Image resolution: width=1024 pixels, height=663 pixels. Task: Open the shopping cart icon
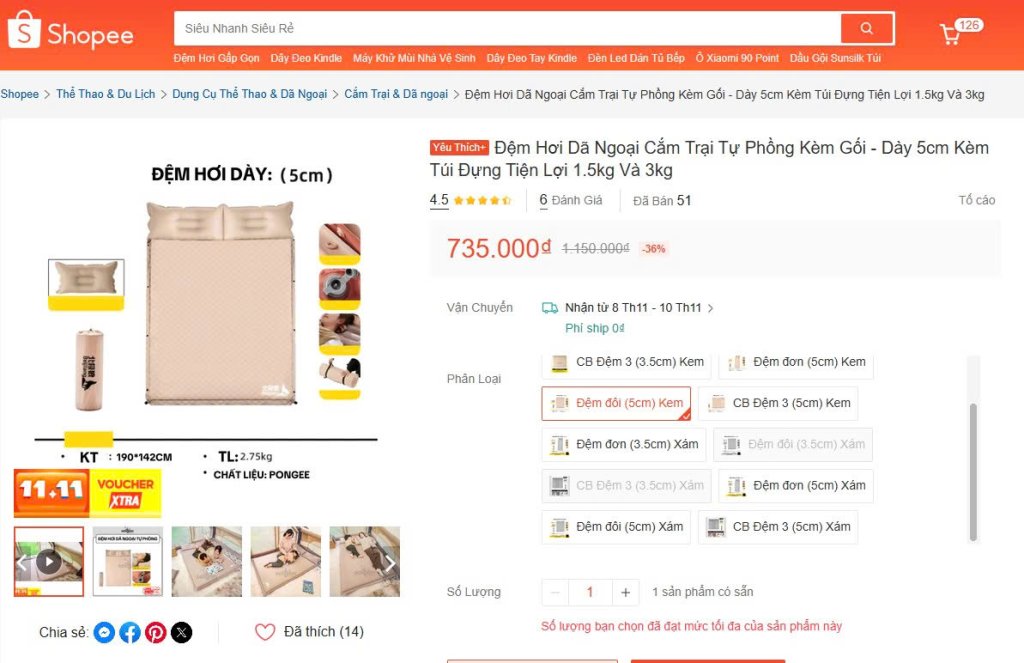click(950, 34)
